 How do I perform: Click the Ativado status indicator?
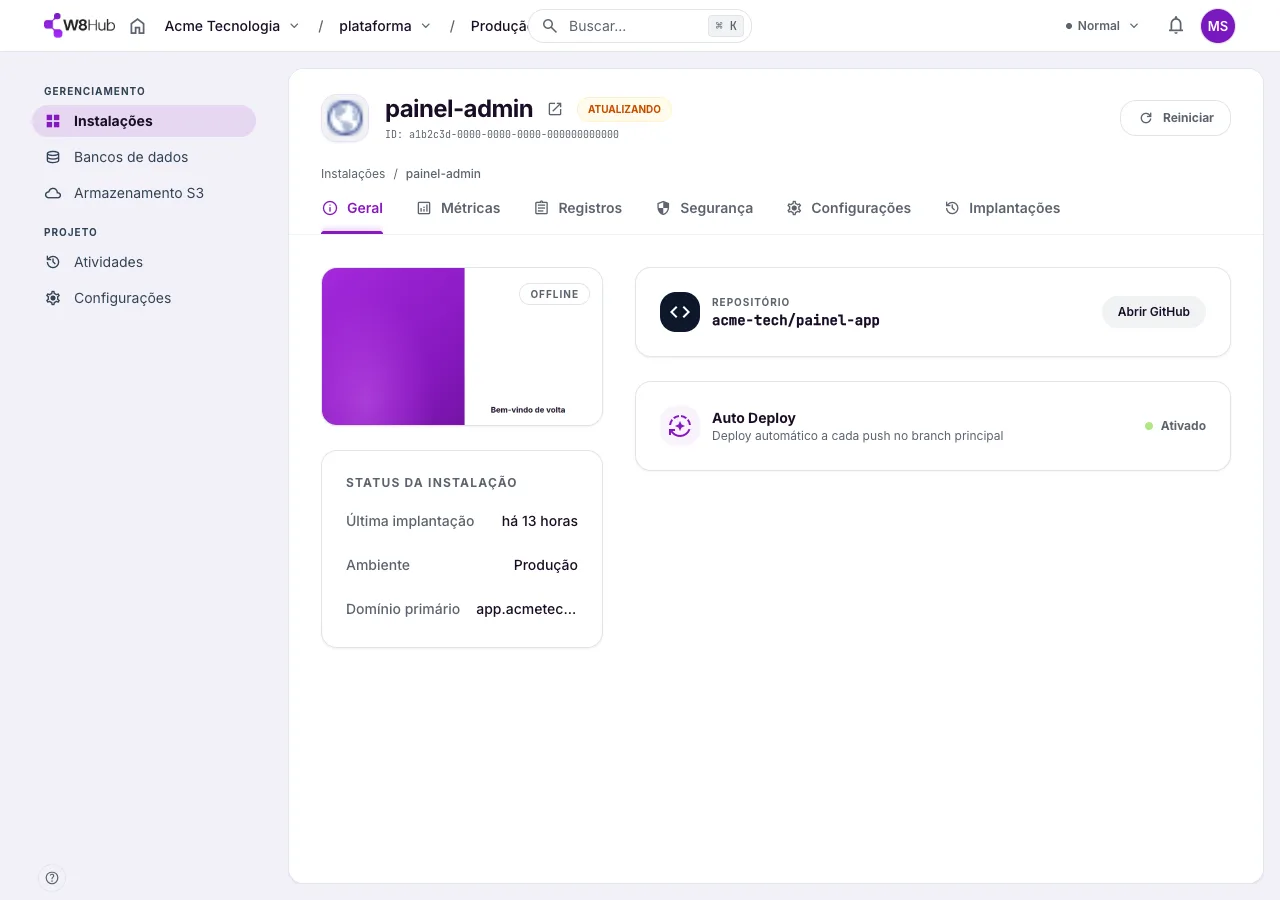(x=1175, y=426)
